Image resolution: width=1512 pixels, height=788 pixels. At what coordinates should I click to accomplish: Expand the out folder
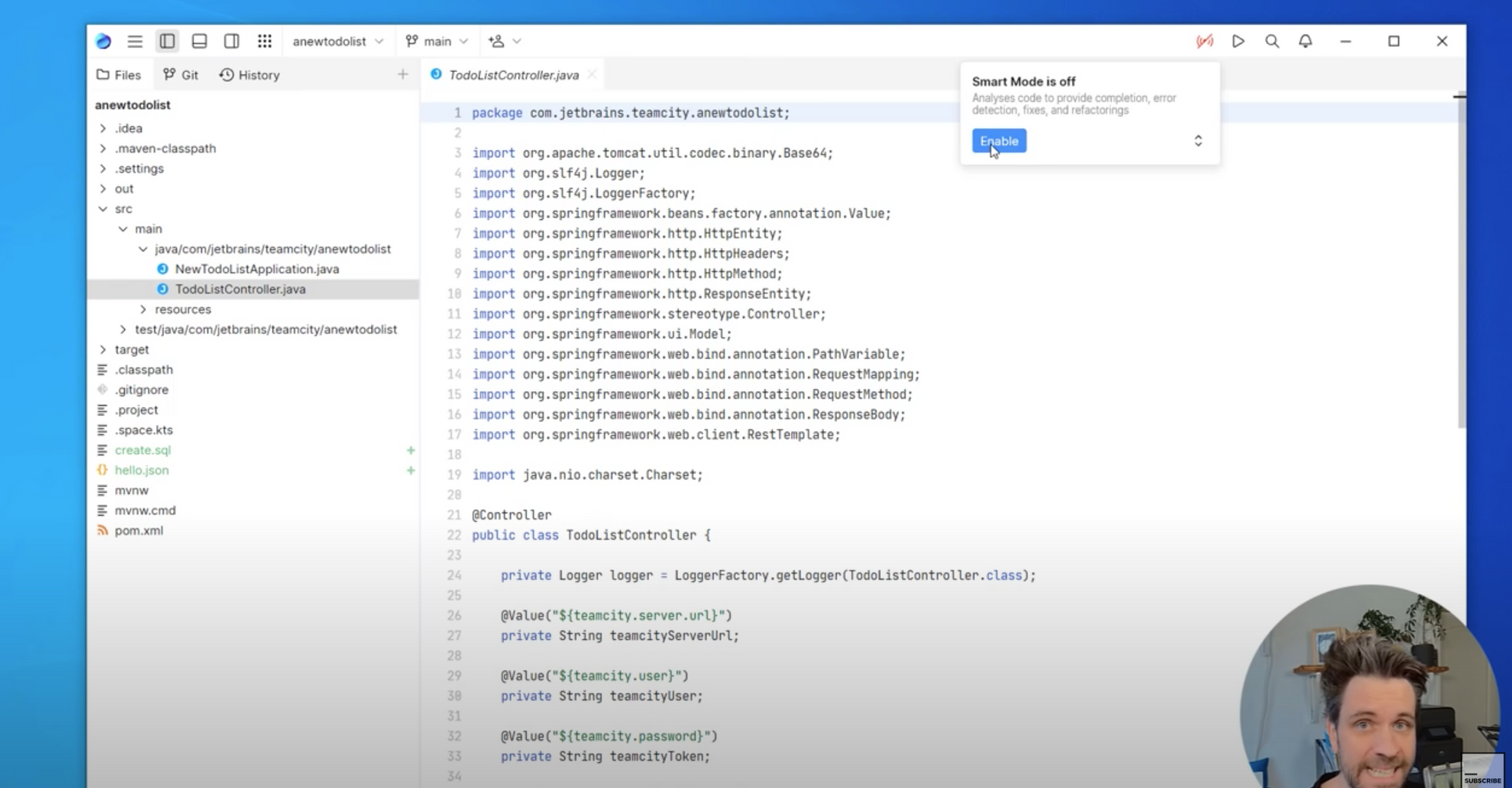click(103, 188)
